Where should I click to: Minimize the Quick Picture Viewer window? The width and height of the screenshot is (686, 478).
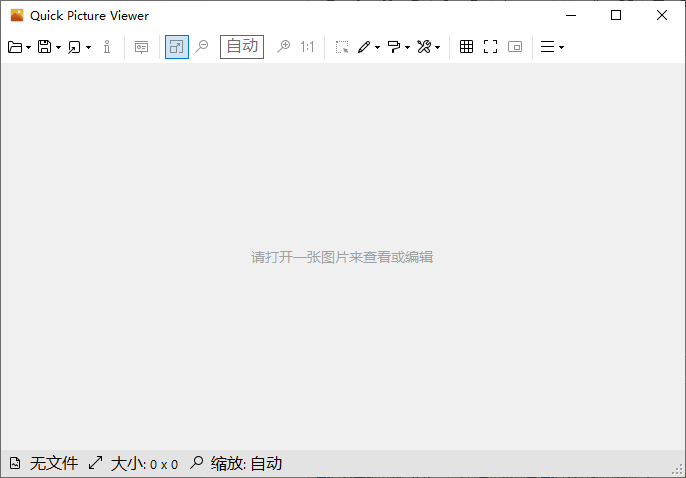[x=571, y=15]
